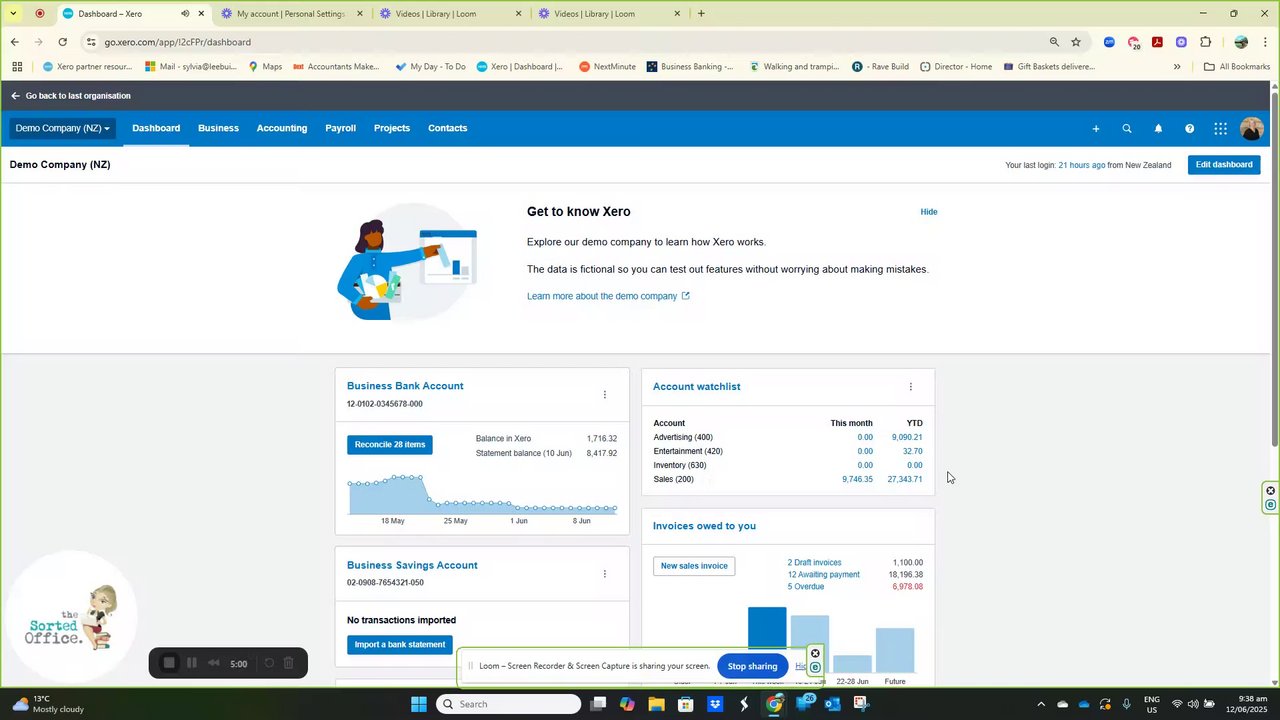Open the Contacts menu

click(x=447, y=128)
